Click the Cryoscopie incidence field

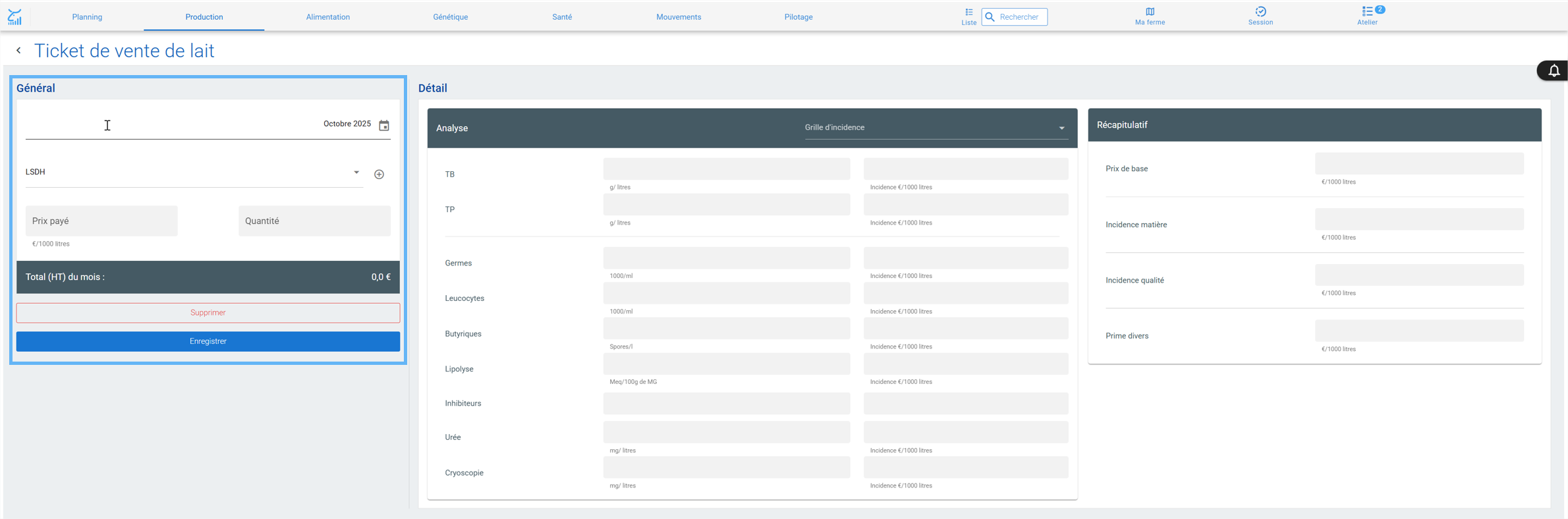tap(966, 468)
